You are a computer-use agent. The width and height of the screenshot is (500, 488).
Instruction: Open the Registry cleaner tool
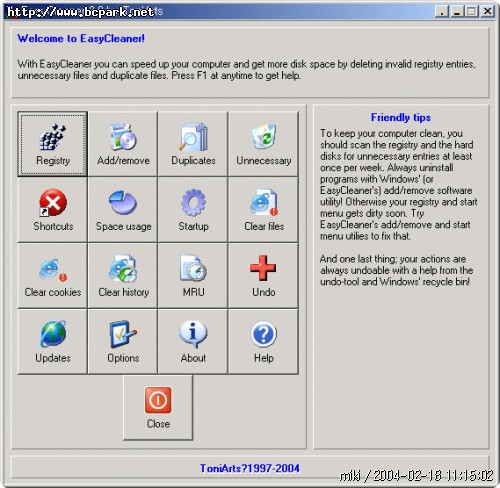[53, 144]
